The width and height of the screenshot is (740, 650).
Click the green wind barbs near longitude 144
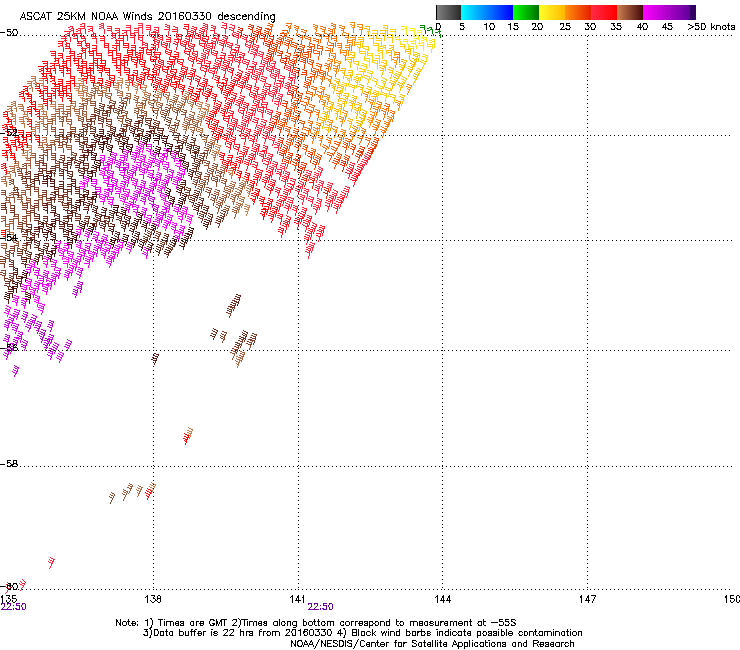pyautogui.click(x=430, y=31)
